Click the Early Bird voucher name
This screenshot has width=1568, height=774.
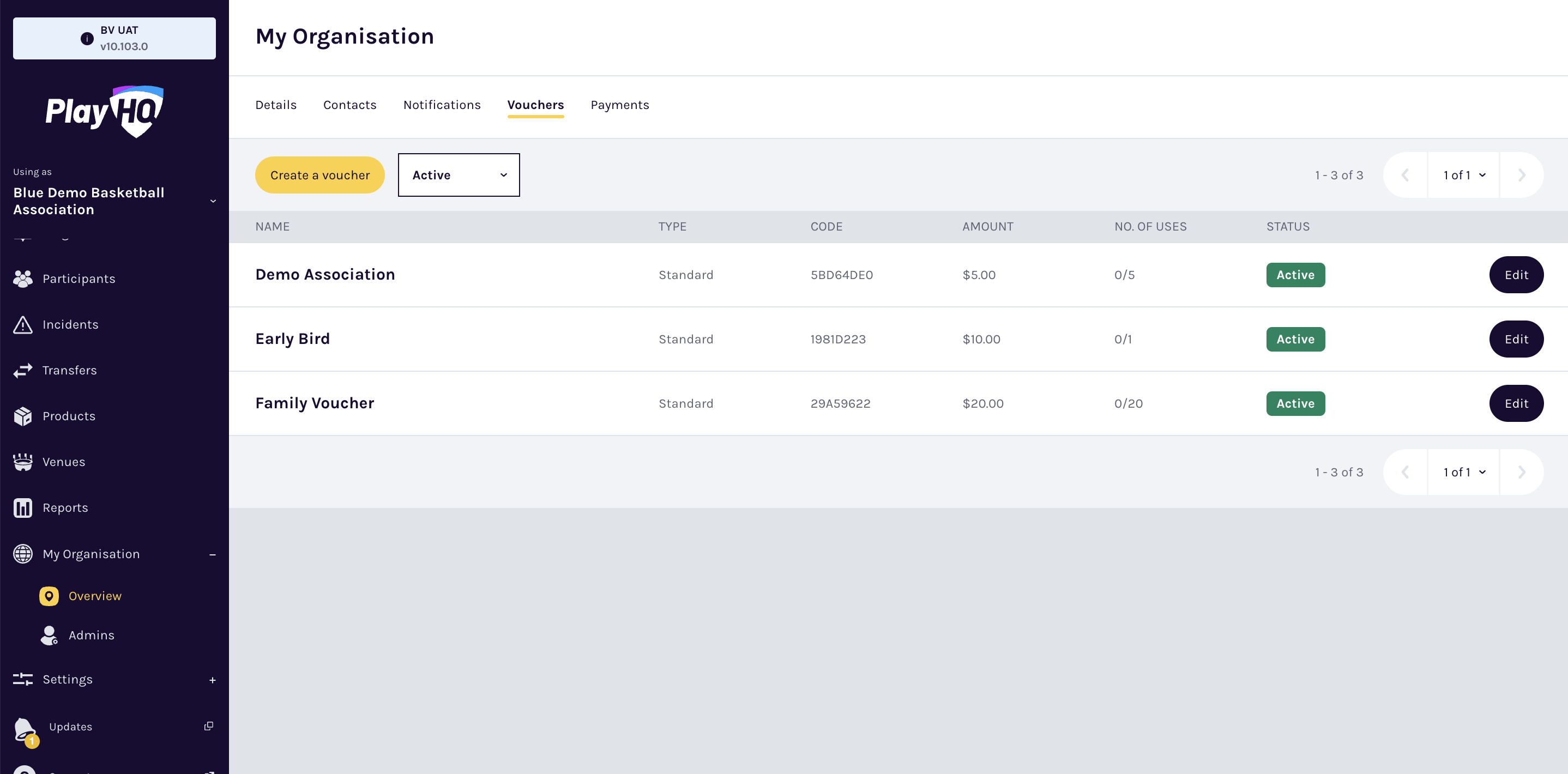[293, 339]
